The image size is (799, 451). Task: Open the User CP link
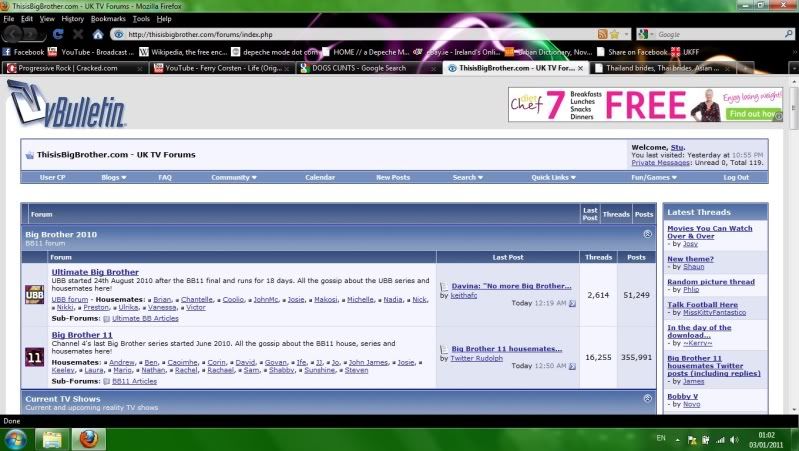pos(52,177)
